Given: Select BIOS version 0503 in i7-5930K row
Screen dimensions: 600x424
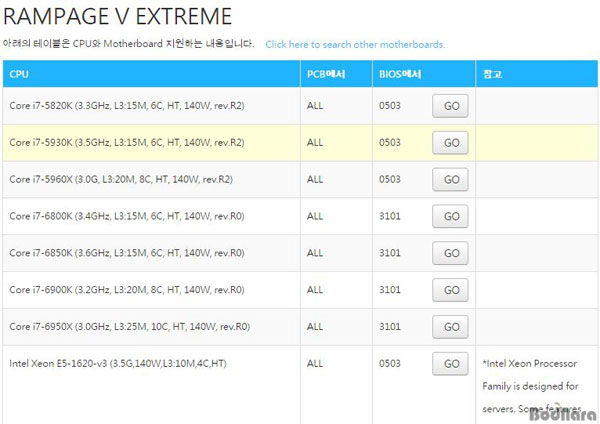Looking at the screenshot, I should coord(390,142).
